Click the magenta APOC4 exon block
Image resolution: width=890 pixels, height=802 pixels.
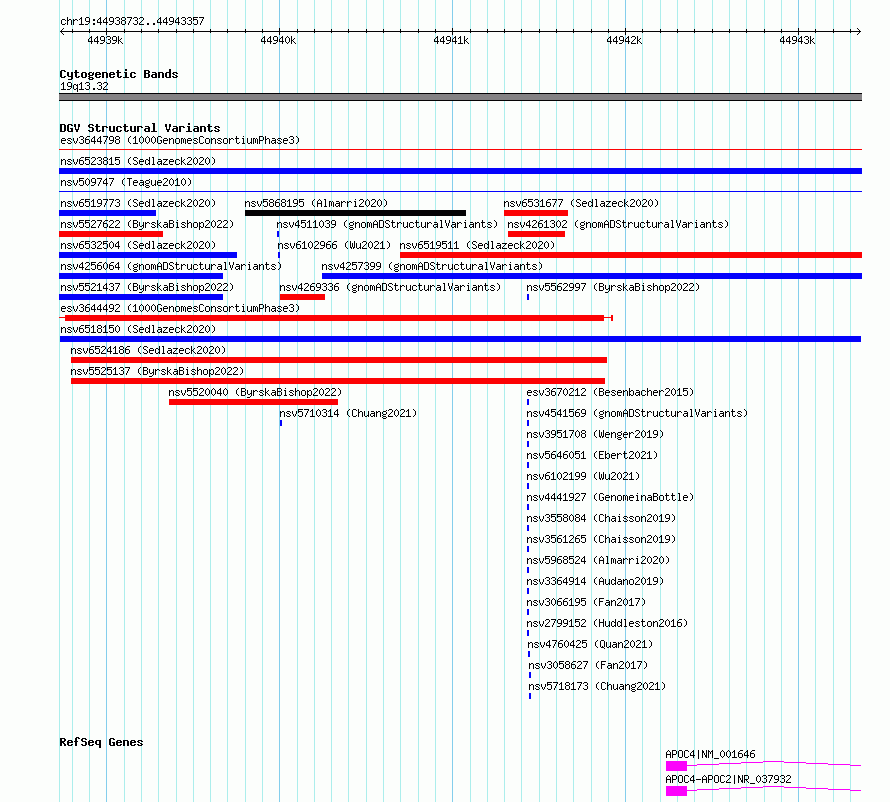click(x=676, y=766)
